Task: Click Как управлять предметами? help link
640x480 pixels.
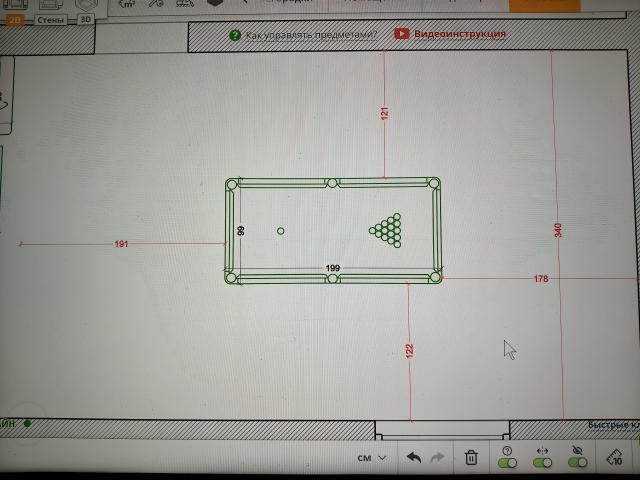Action: (310, 35)
